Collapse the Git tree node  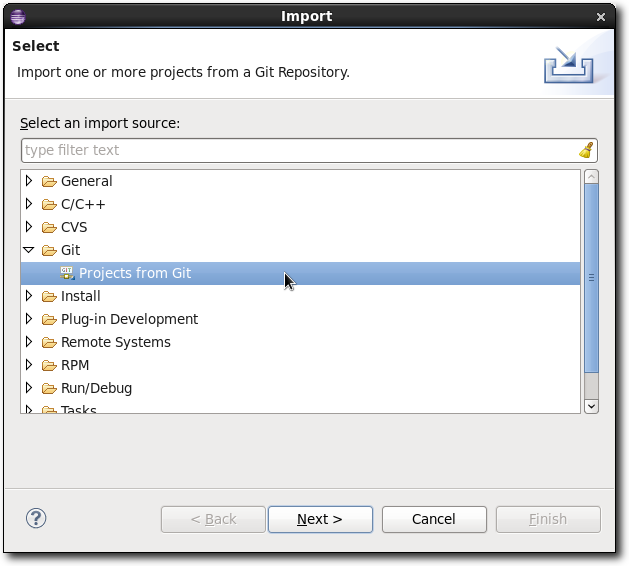30,250
